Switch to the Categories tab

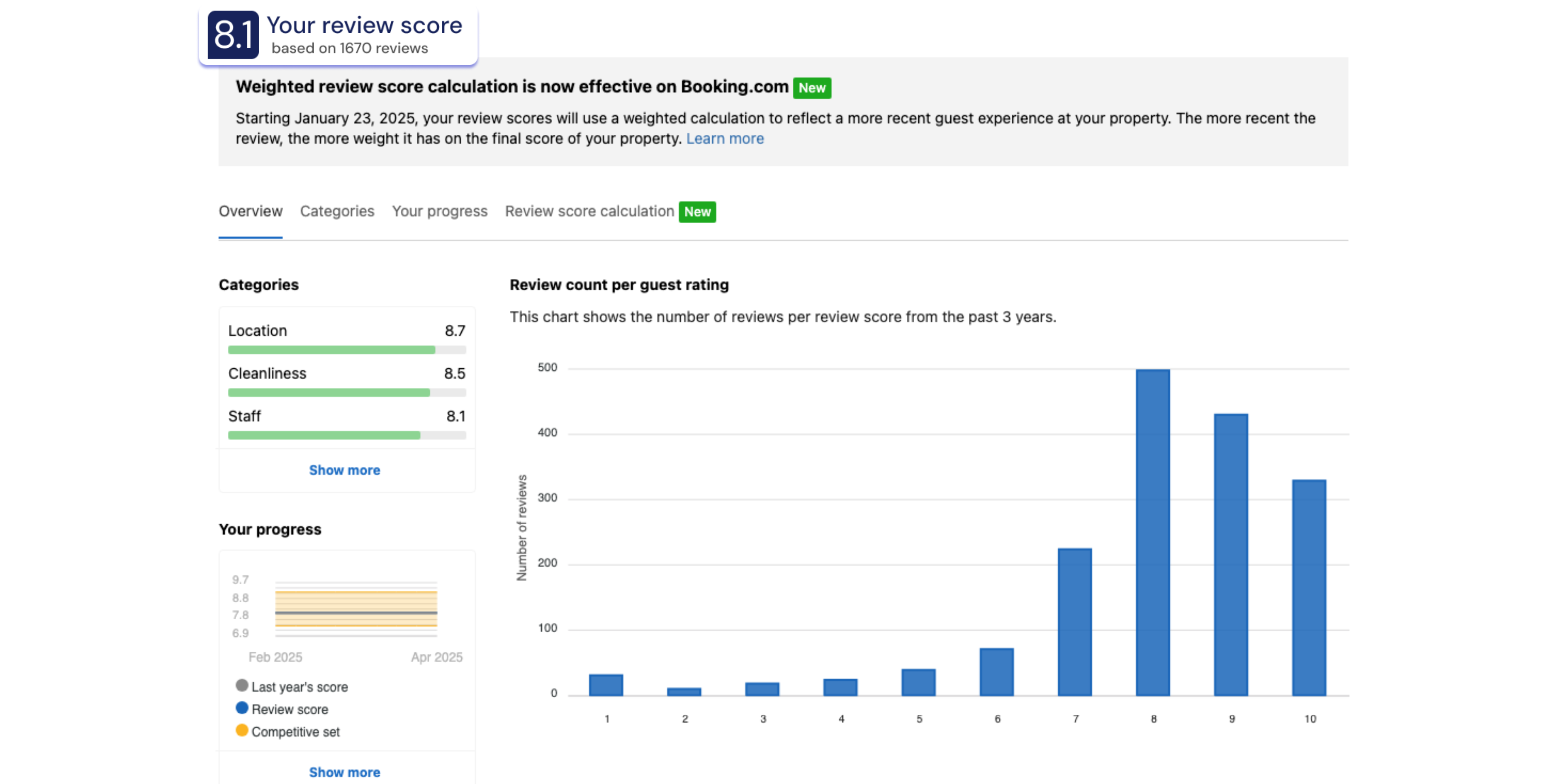(x=336, y=211)
